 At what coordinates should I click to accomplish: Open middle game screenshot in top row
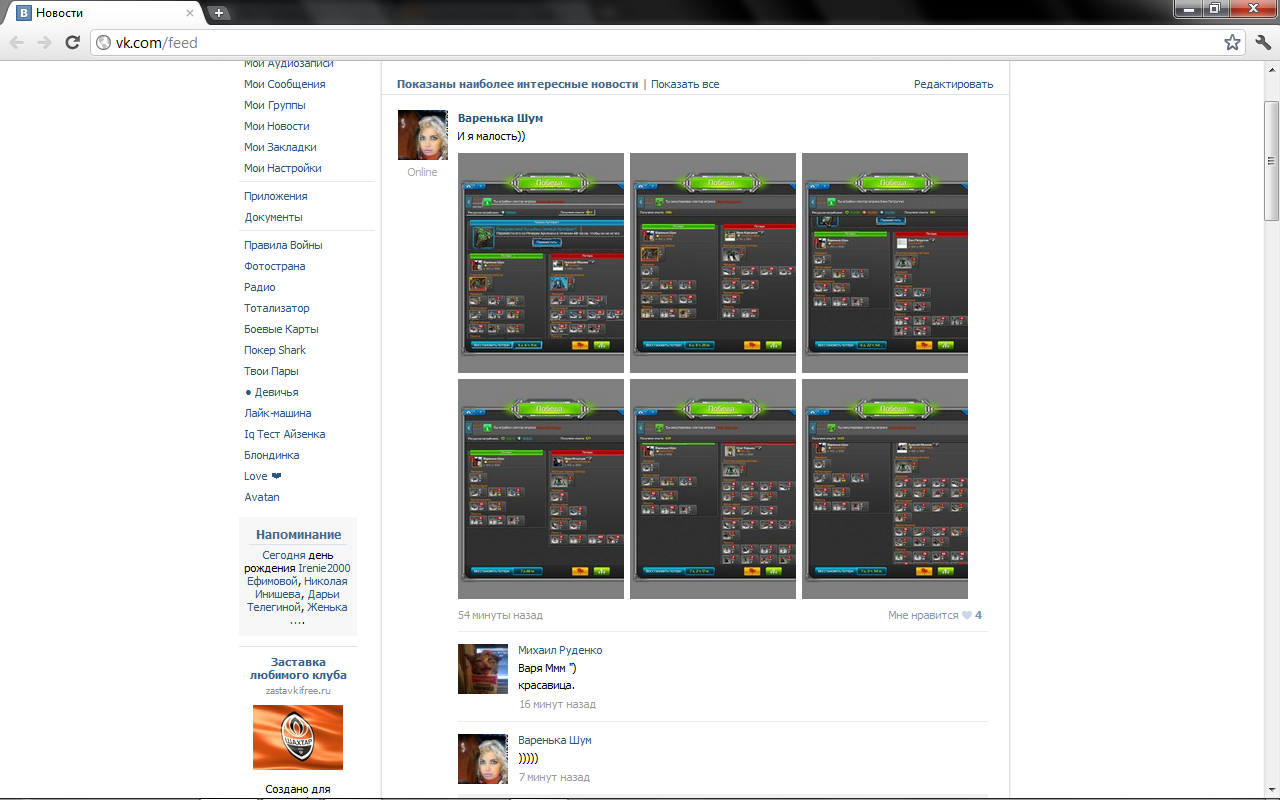point(713,263)
